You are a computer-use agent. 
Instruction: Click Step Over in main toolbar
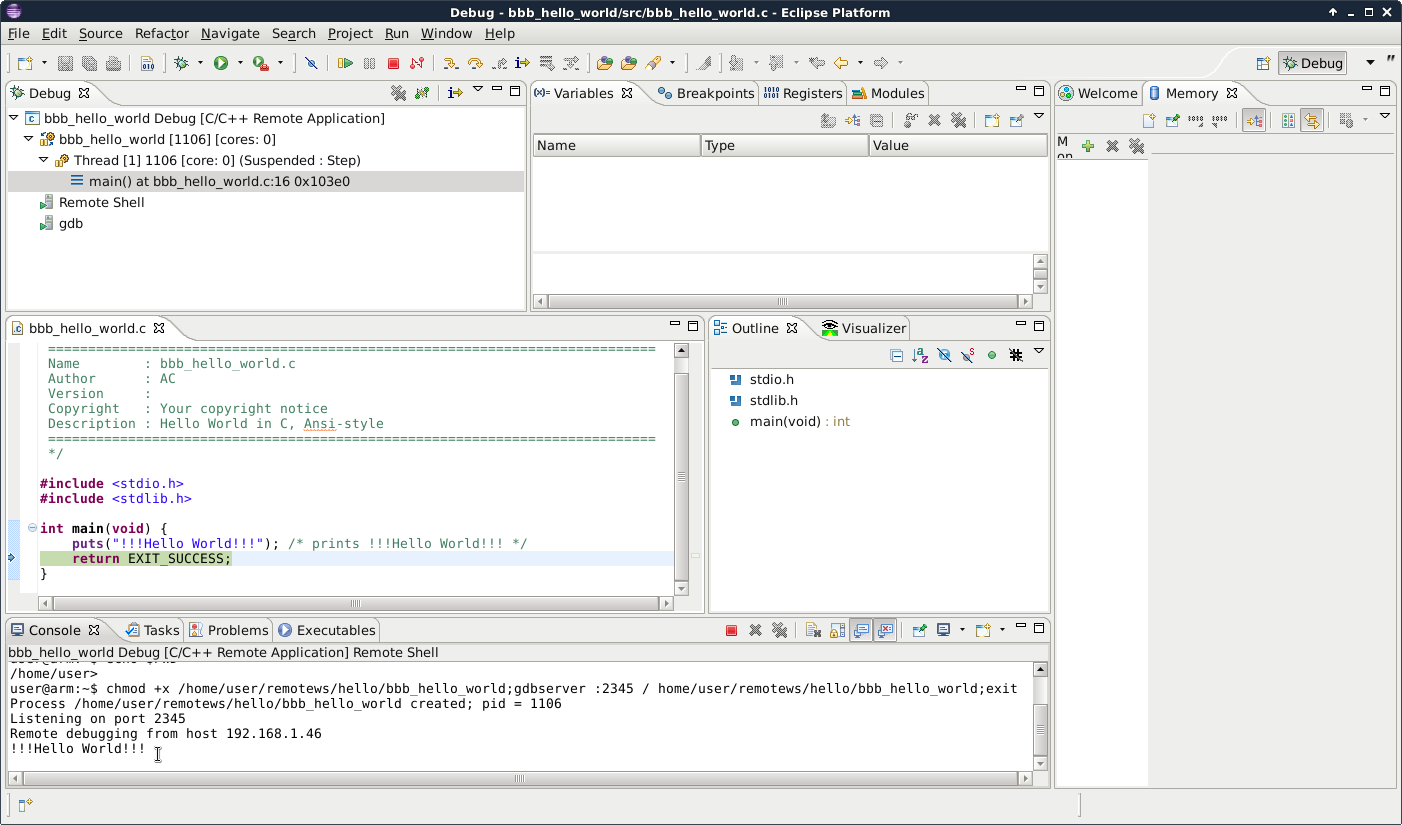[x=475, y=63]
